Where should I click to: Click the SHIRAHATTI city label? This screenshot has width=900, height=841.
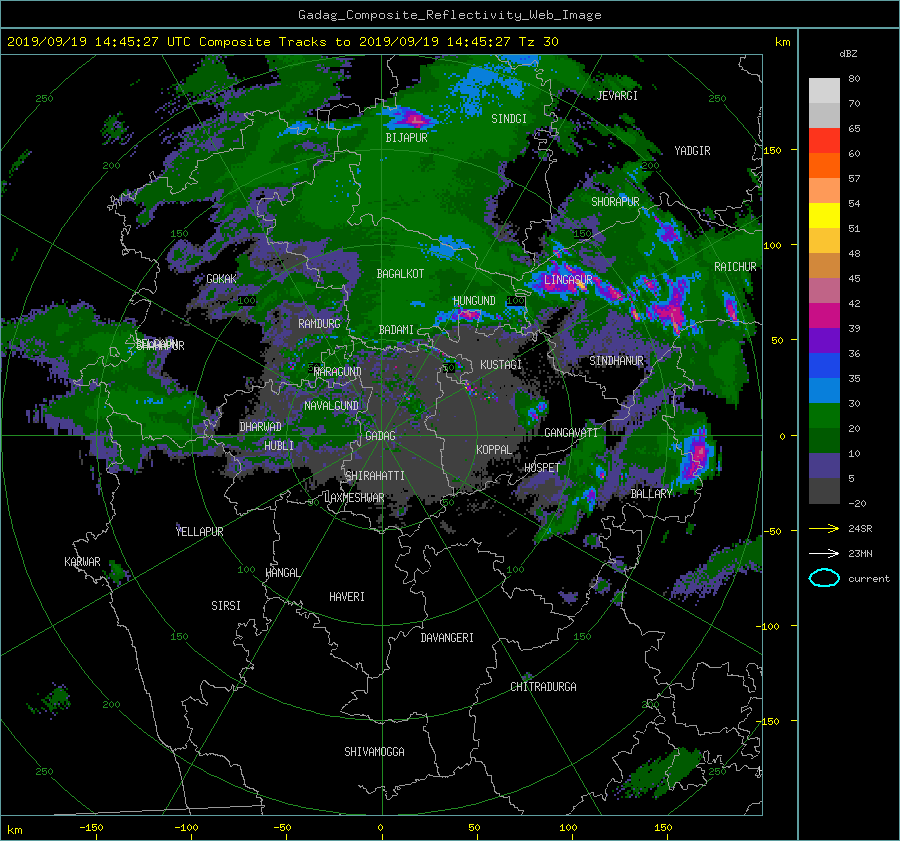tap(375, 476)
